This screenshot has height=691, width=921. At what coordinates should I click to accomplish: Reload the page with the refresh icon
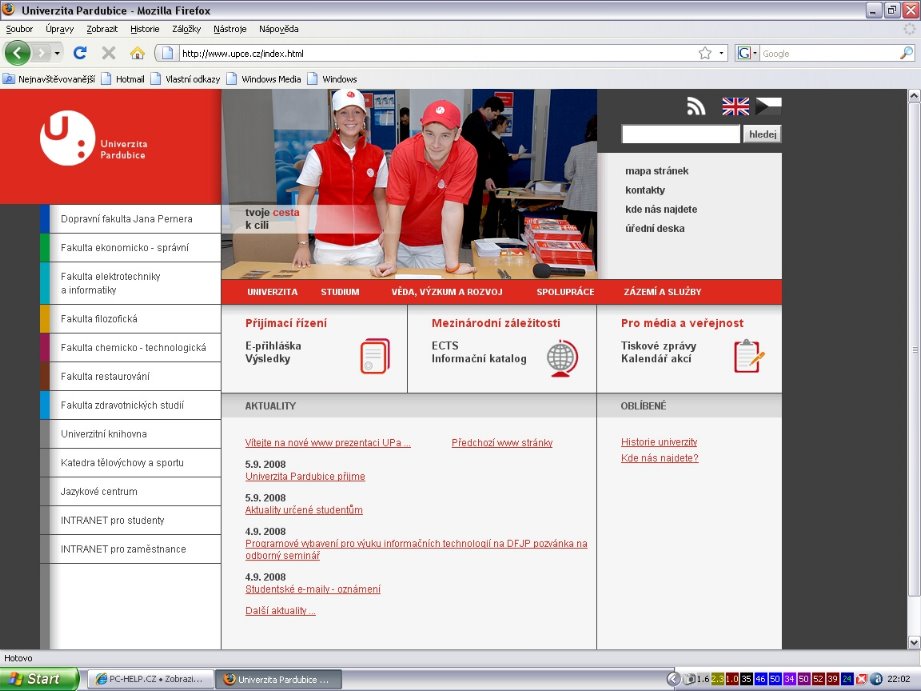(x=80, y=53)
